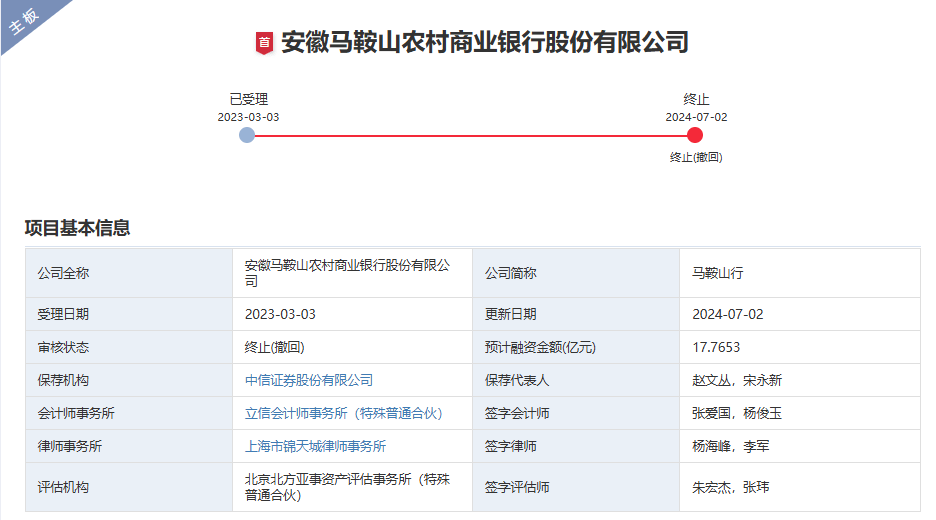Image resolution: width=936 pixels, height=520 pixels.
Task: Click the 评估机构 label cell
Action: [x=129, y=487]
